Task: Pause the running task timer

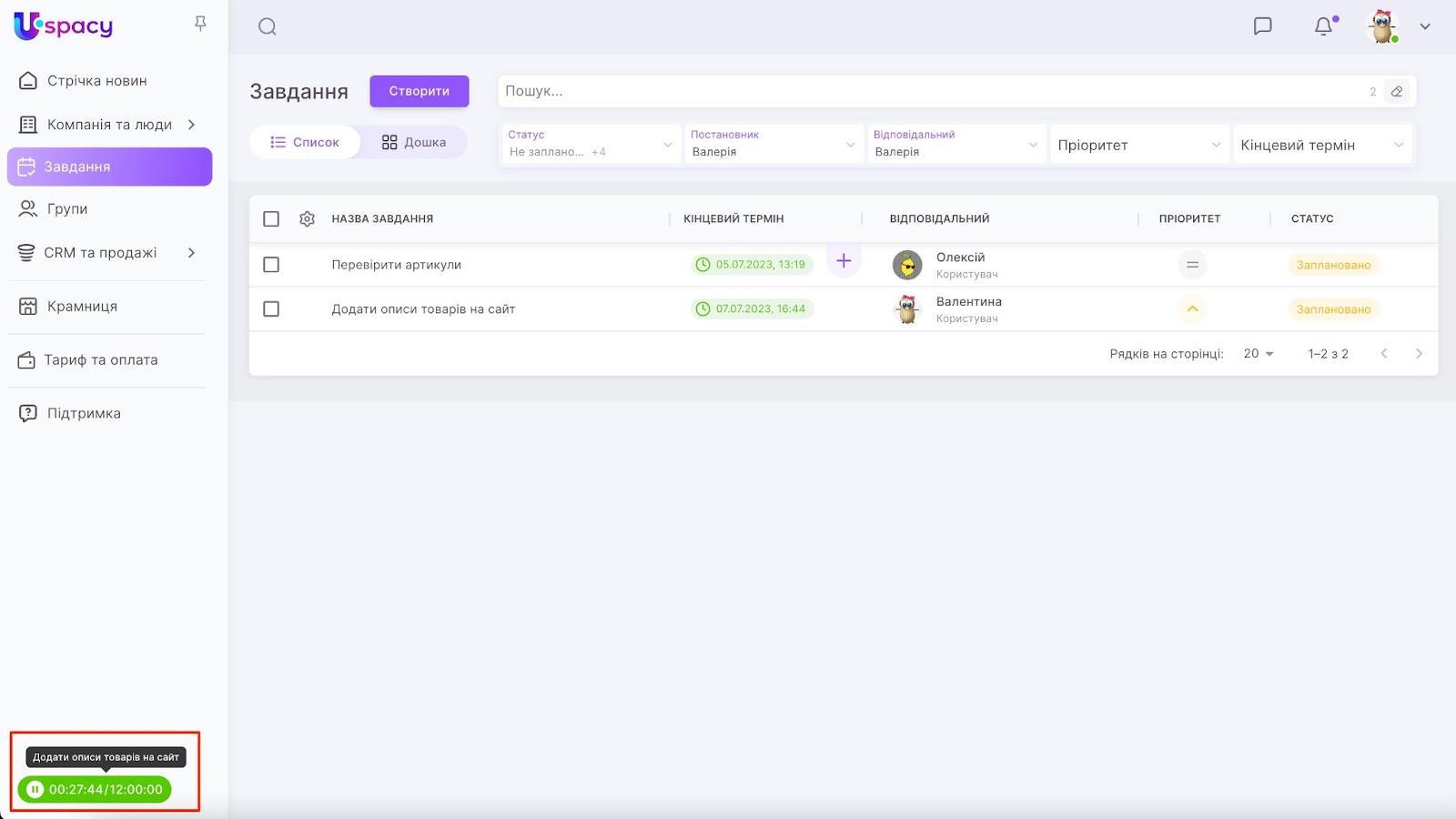Action: (x=35, y=789)
